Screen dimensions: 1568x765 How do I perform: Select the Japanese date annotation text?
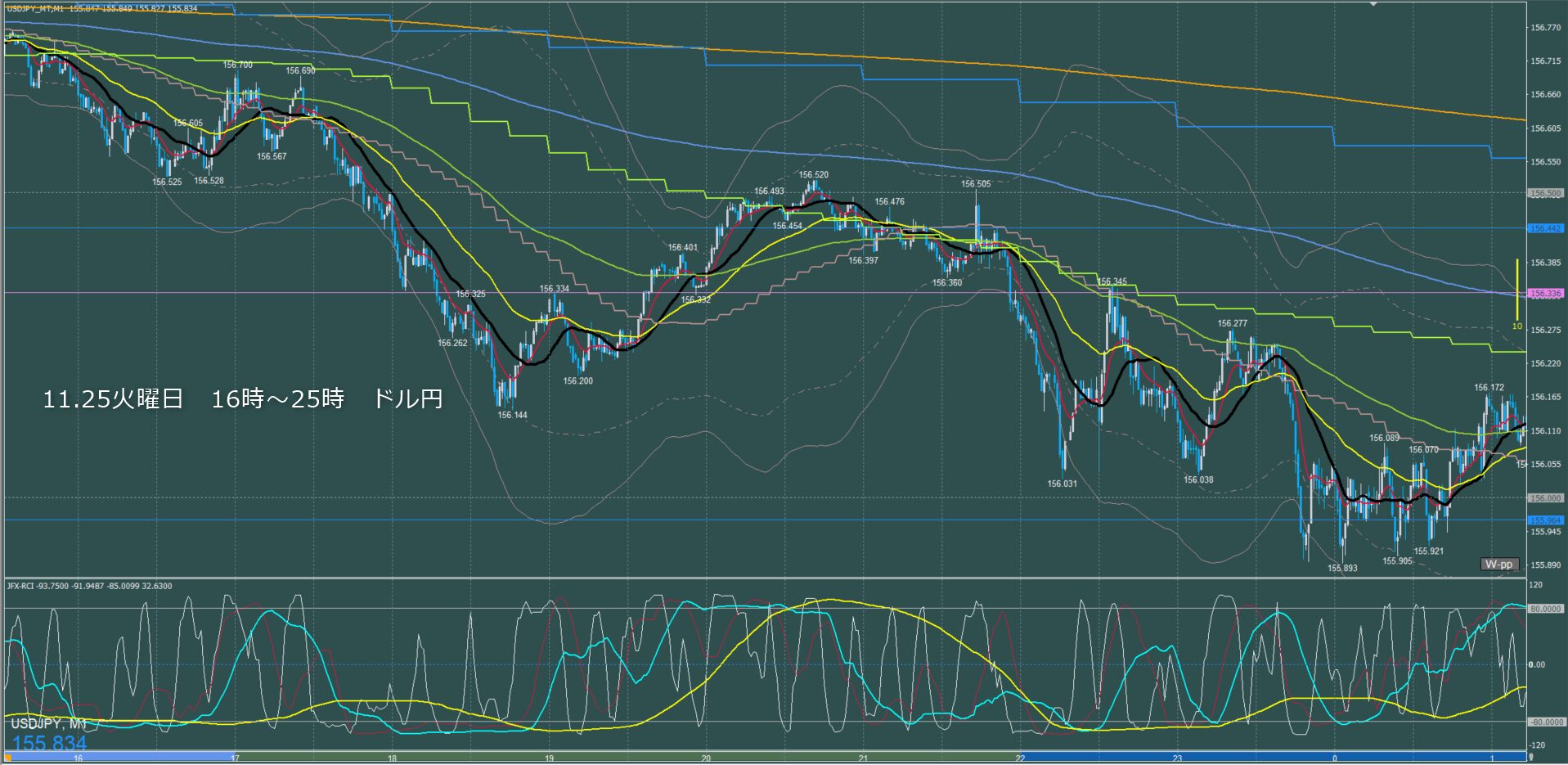(x=242, y=399)
